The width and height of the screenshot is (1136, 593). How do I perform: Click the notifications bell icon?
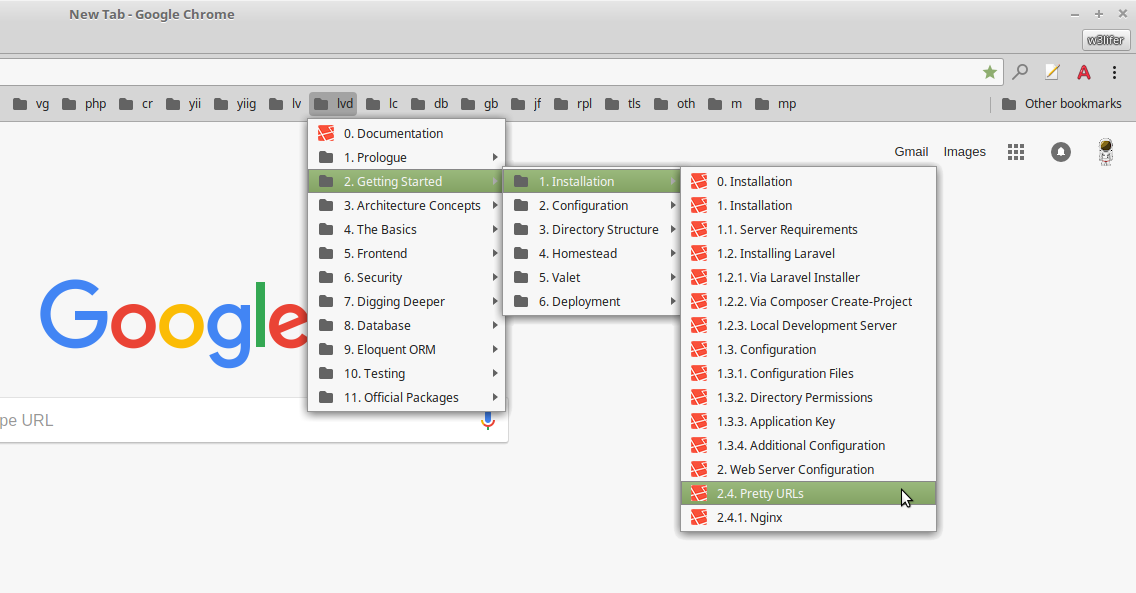click(x=1060, y=152)
